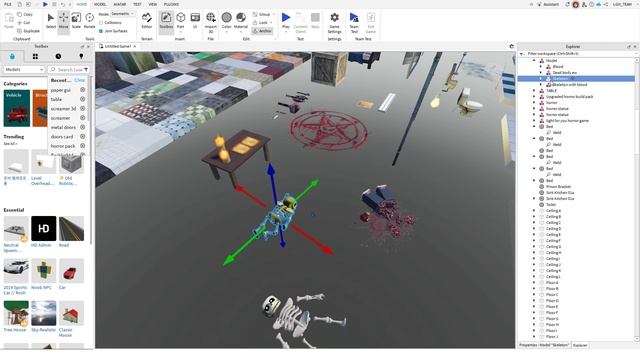Activate the Move tool
The height and width of the screenshot is (360, 640).
tap(63, 21)
